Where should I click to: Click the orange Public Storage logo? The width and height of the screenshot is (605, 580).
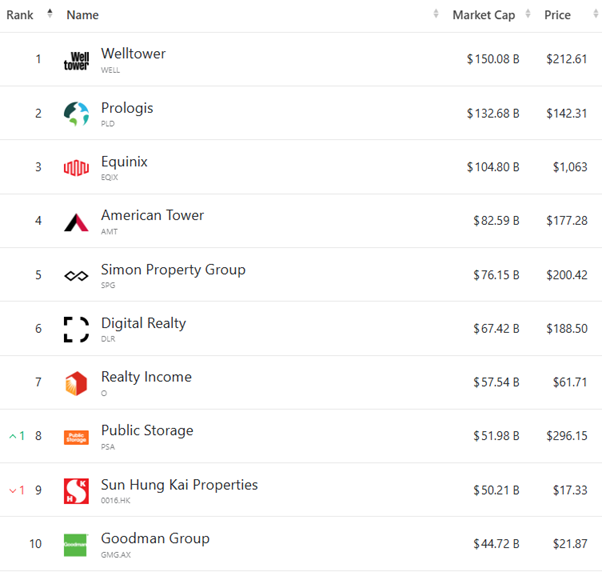pos(76,437)
